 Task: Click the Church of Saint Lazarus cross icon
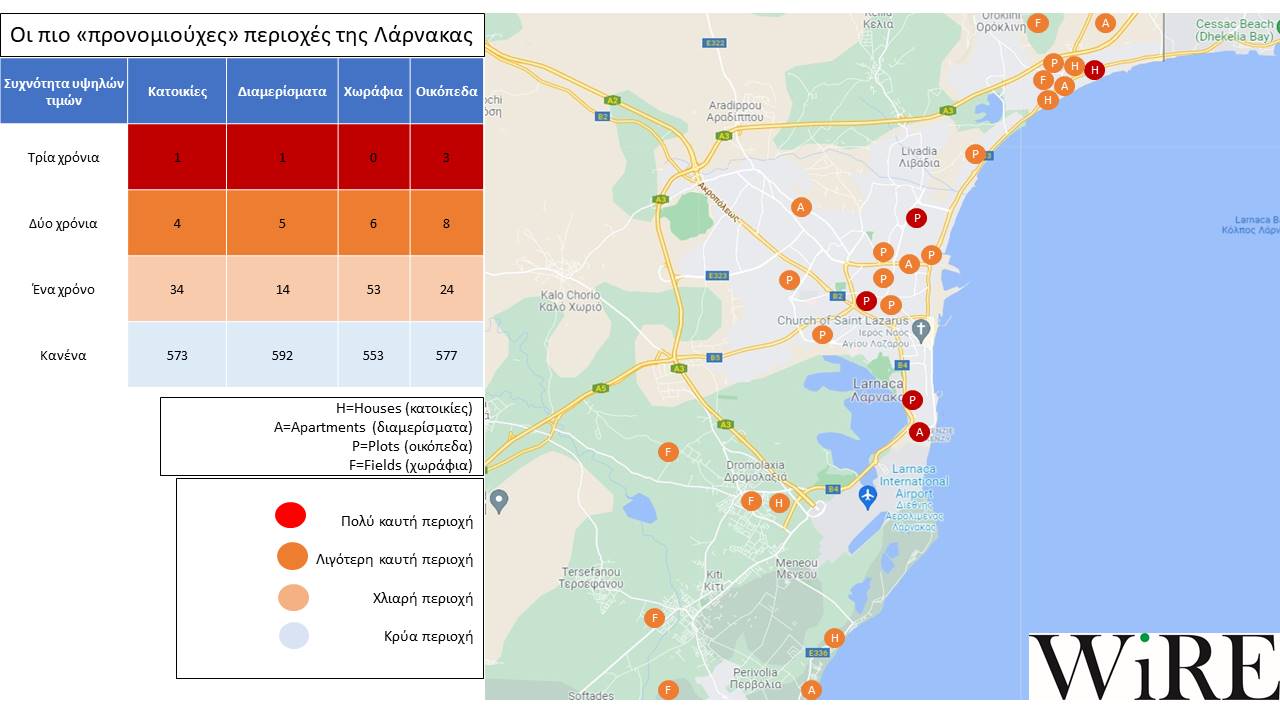[x=921, y=328]
